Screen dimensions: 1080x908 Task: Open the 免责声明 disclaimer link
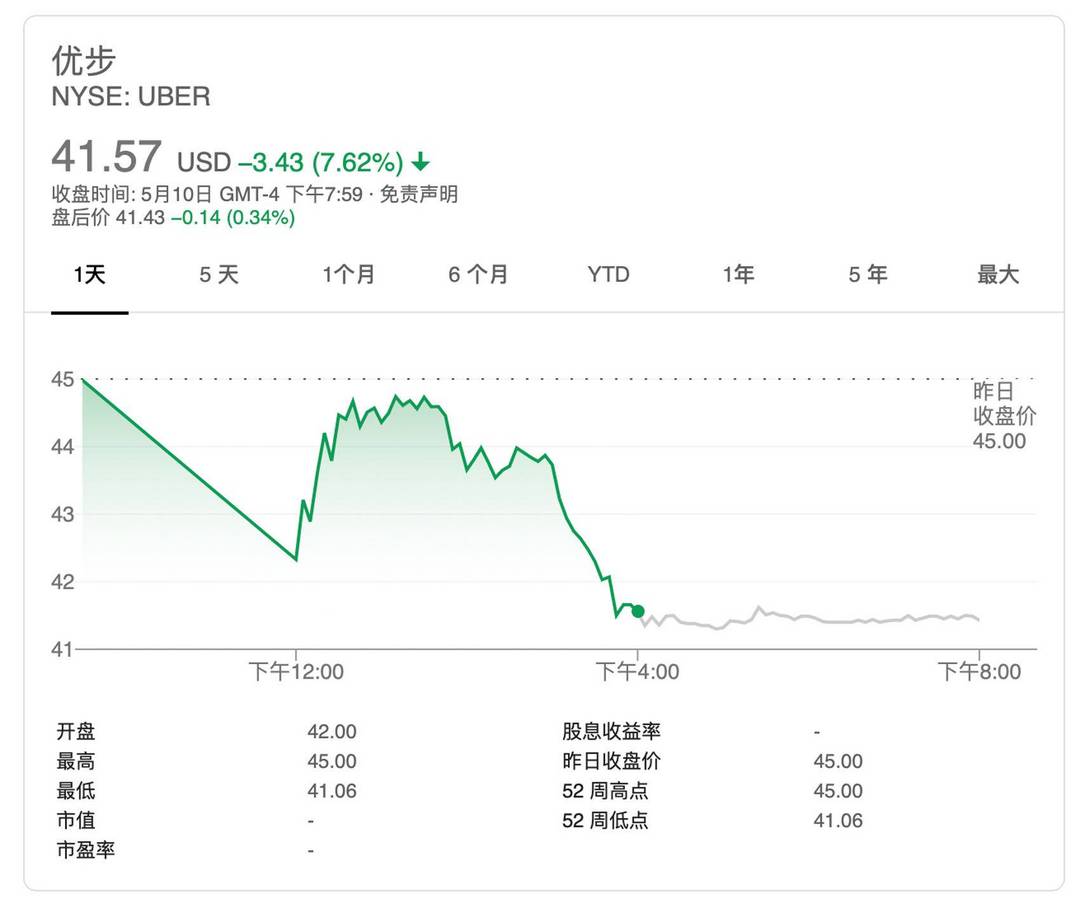[419, 194]
